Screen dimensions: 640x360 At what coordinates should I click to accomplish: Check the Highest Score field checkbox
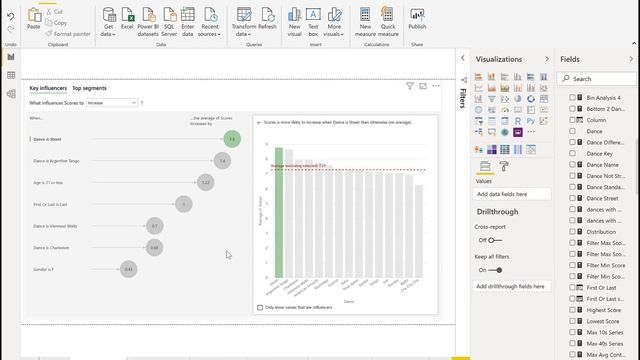tap(572, 310)
